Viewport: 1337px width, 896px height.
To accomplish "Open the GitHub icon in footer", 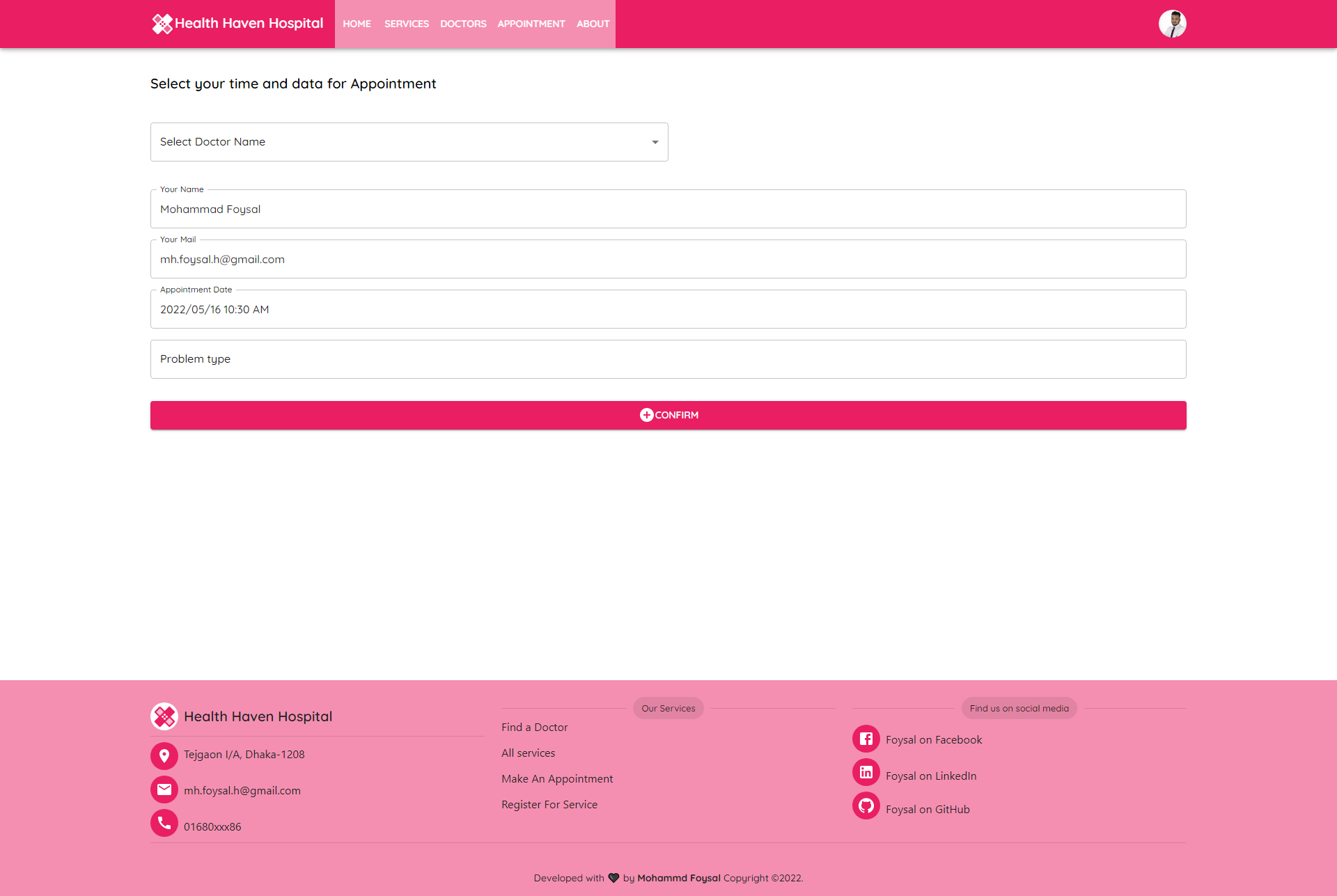I will click(x=866, y=805).
